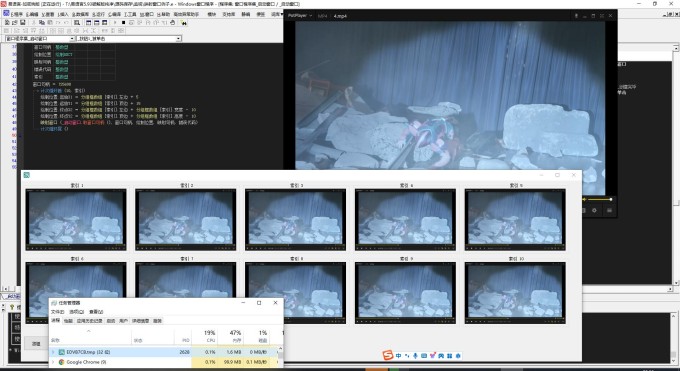
Task: Open the 文件 menu in Task Manager
Action: click(x=57, y=312)
